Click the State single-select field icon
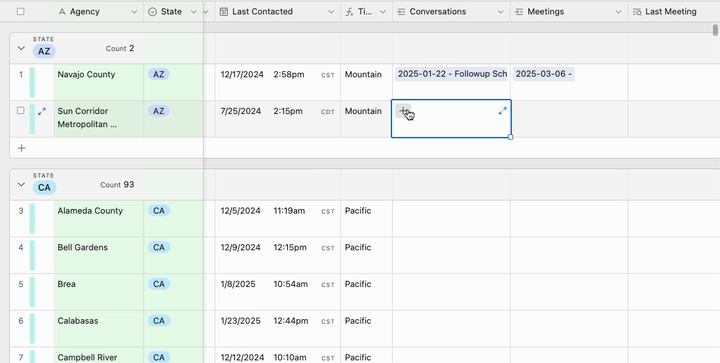 coord(153,11)
